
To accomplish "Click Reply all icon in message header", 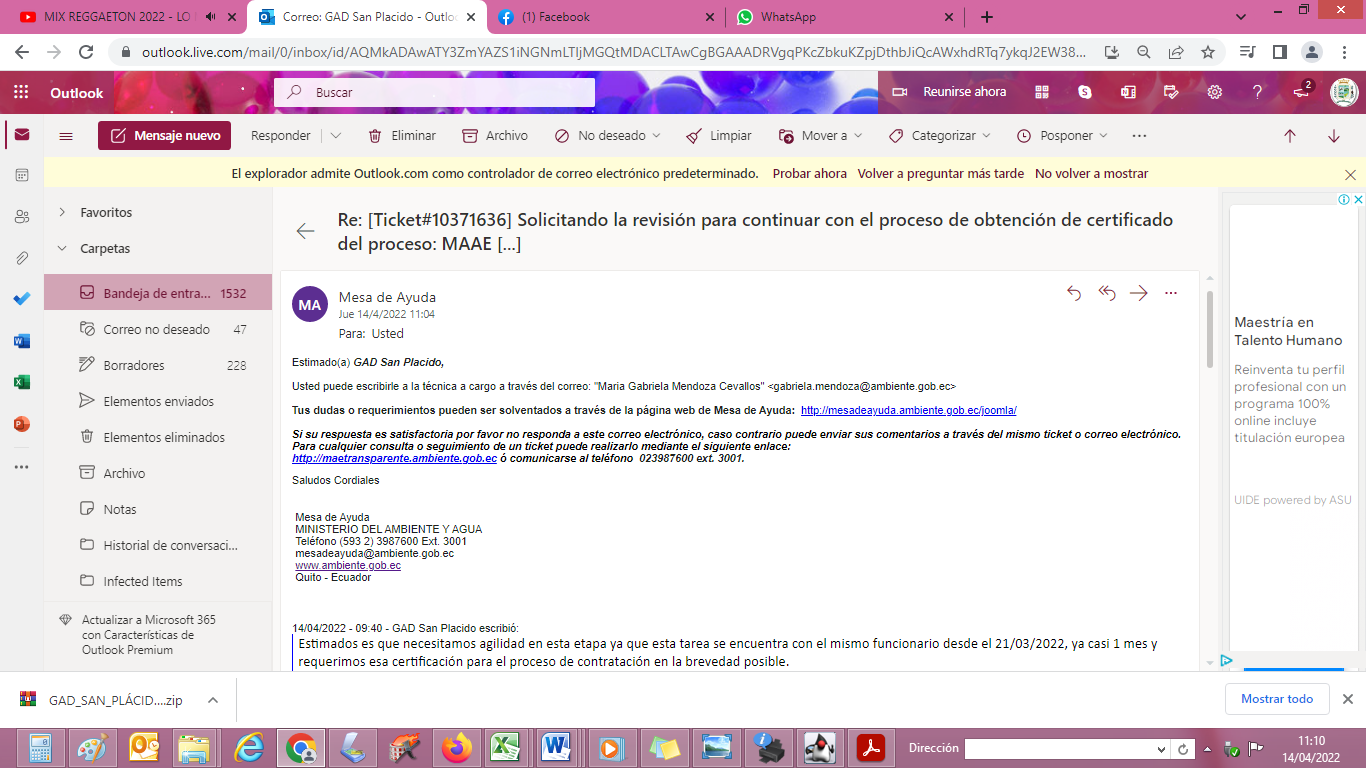I will click(x=1107, y=293).
